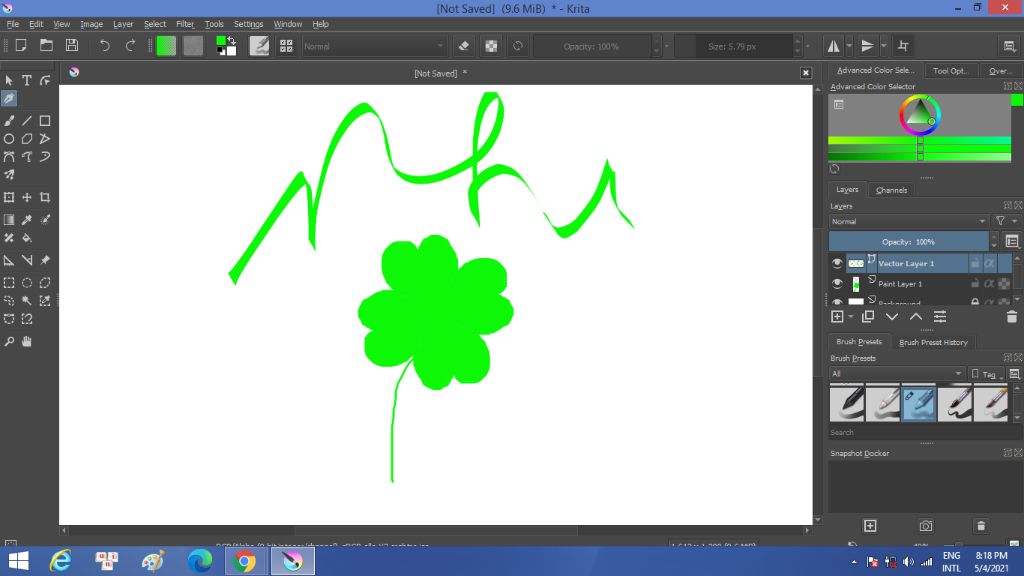Open the Layer menu
The width and height of the screenshot is (1024, 576).
123,24
